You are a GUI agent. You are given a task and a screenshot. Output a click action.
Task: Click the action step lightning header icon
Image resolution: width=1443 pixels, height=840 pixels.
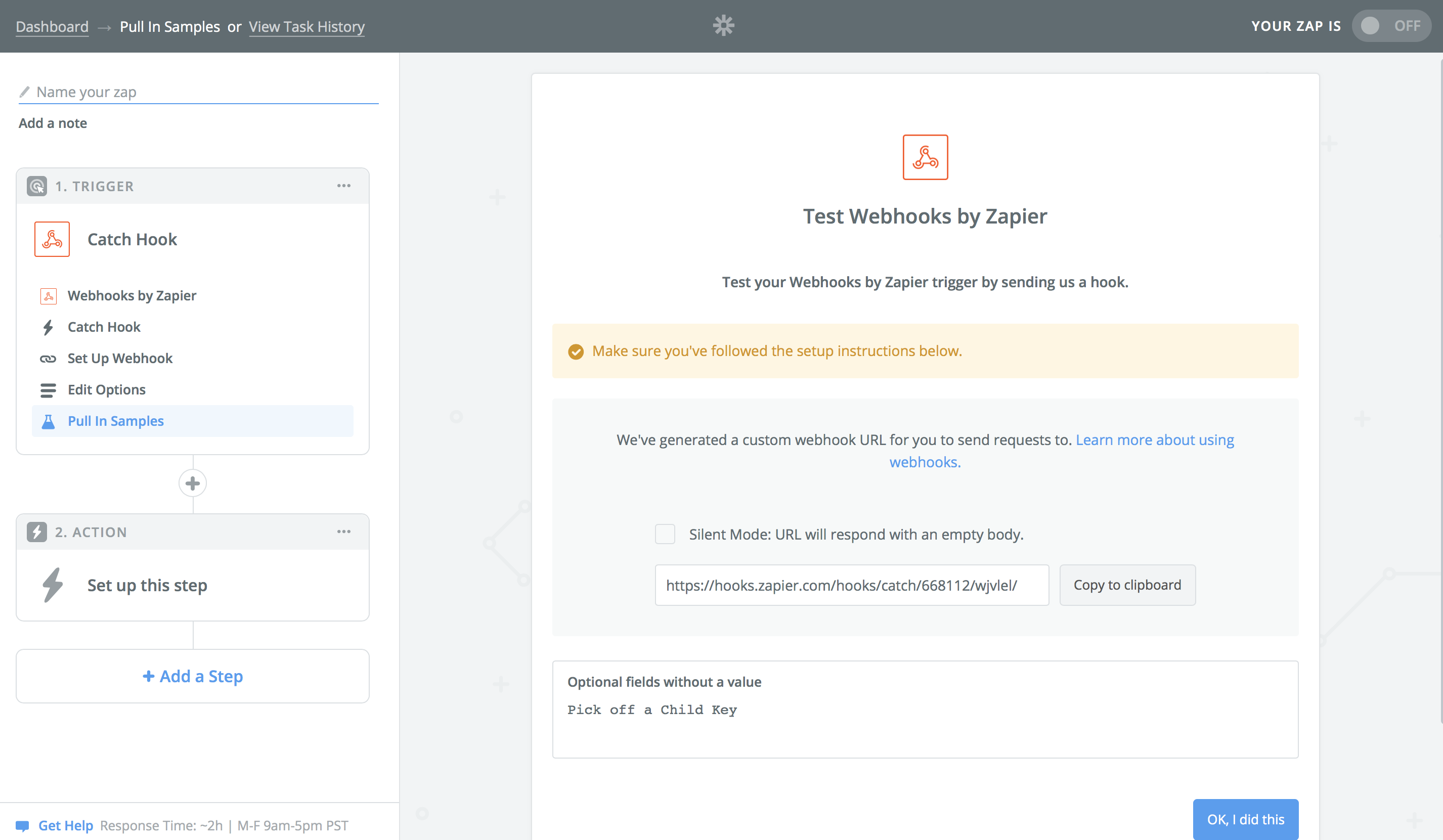pos(37,532)
